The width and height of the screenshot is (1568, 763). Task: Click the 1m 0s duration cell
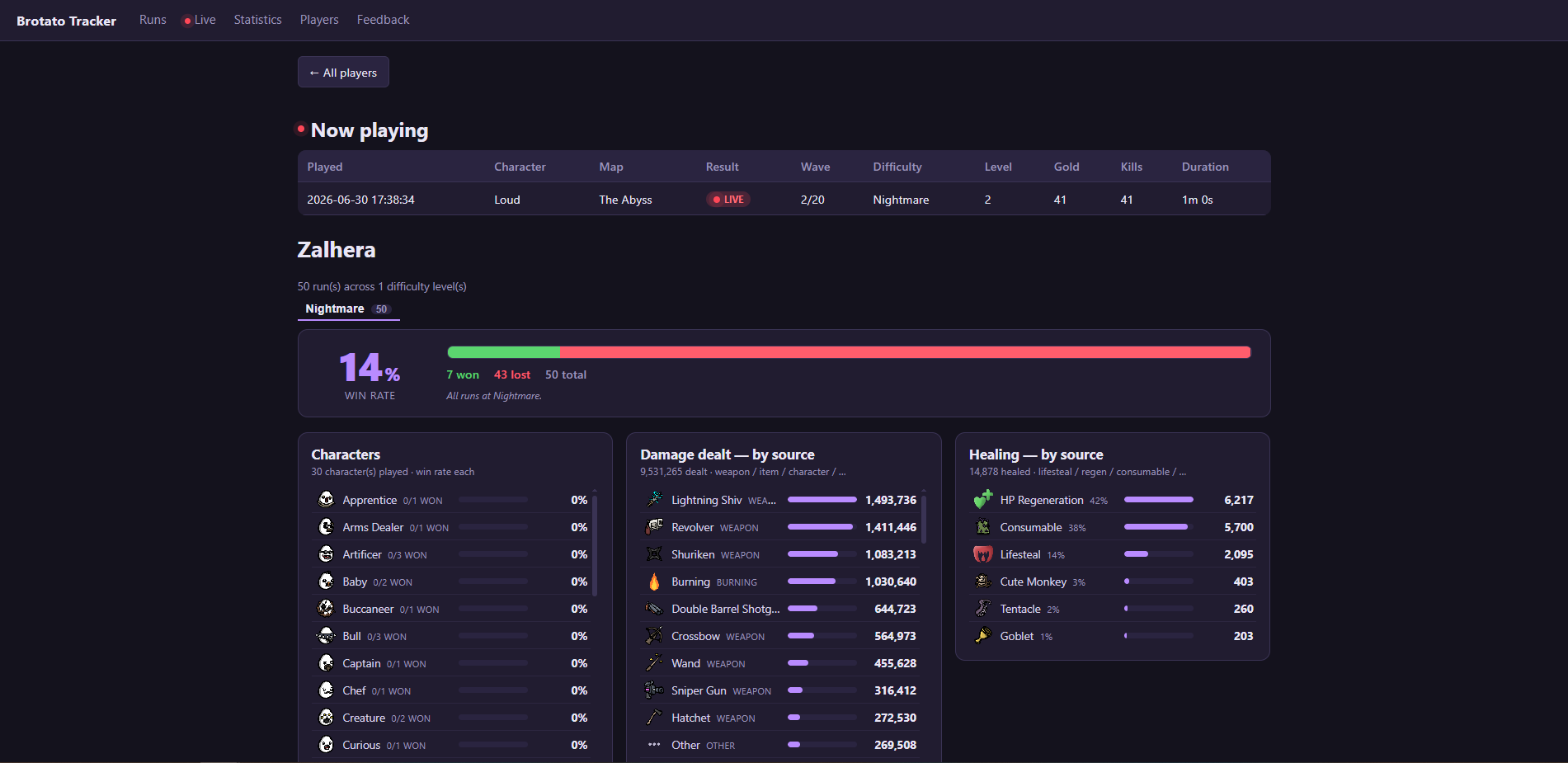coord(1197,200)
